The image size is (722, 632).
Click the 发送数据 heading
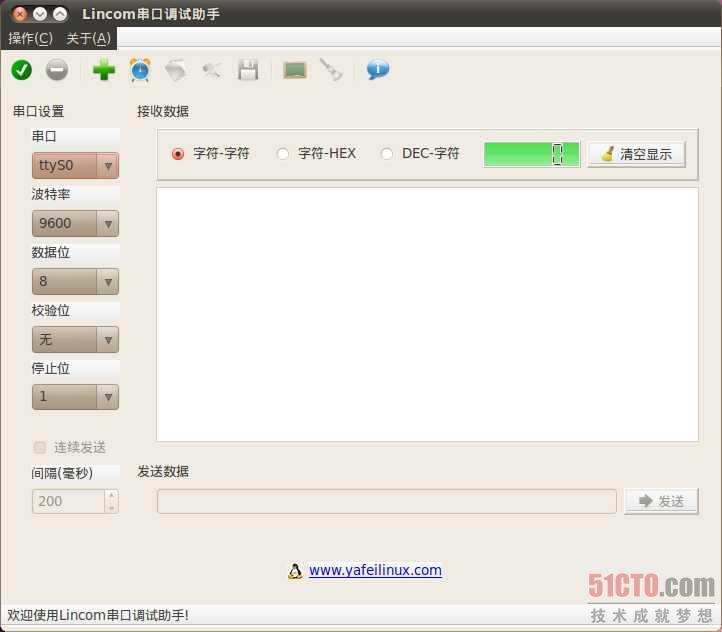coord(163,471)
